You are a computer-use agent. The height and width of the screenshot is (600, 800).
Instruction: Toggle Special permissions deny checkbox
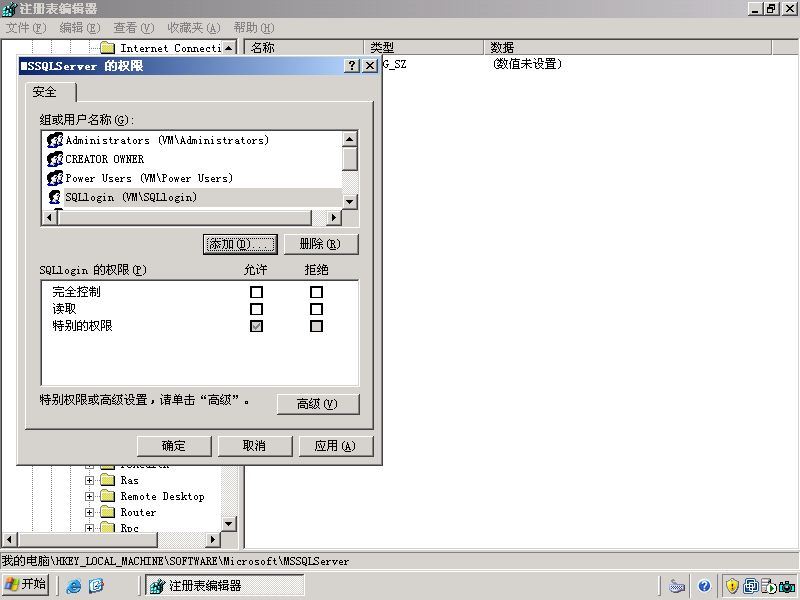click(x=316, y=326)
